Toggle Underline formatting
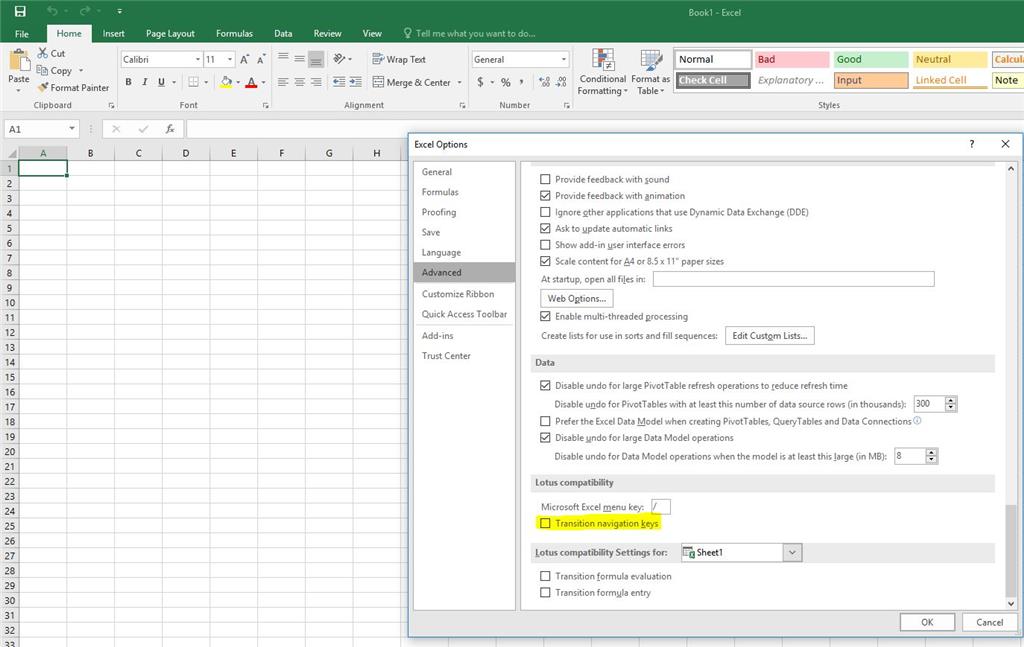1024x647 pixels. coord(161,82)
